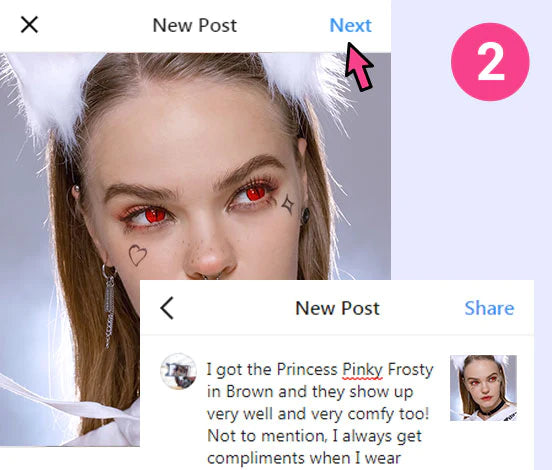
Task: Tap Share to publish the post
Action: point(489,308)
